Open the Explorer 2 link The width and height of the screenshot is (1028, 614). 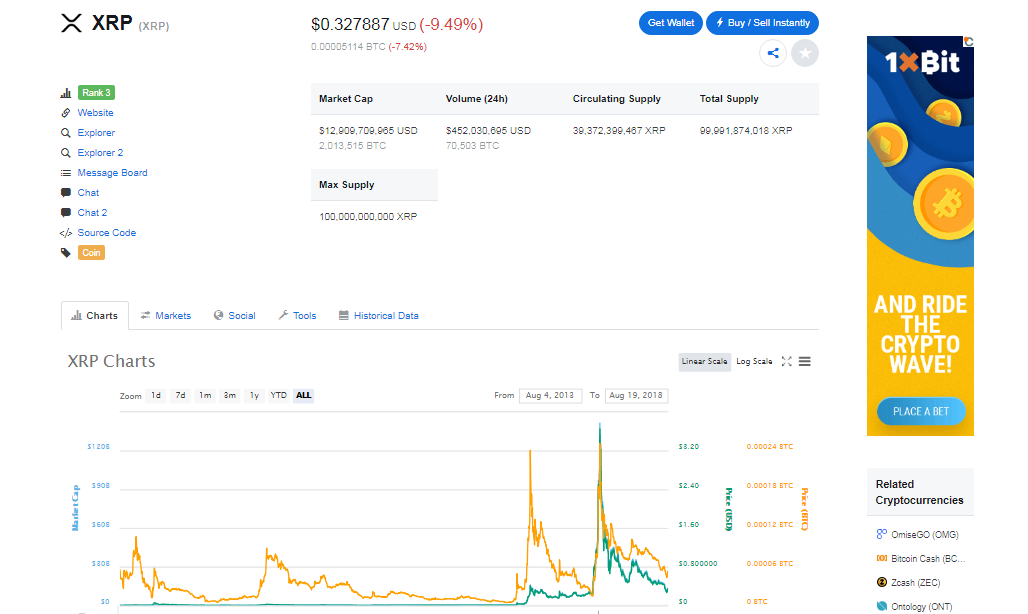(100, 153)
